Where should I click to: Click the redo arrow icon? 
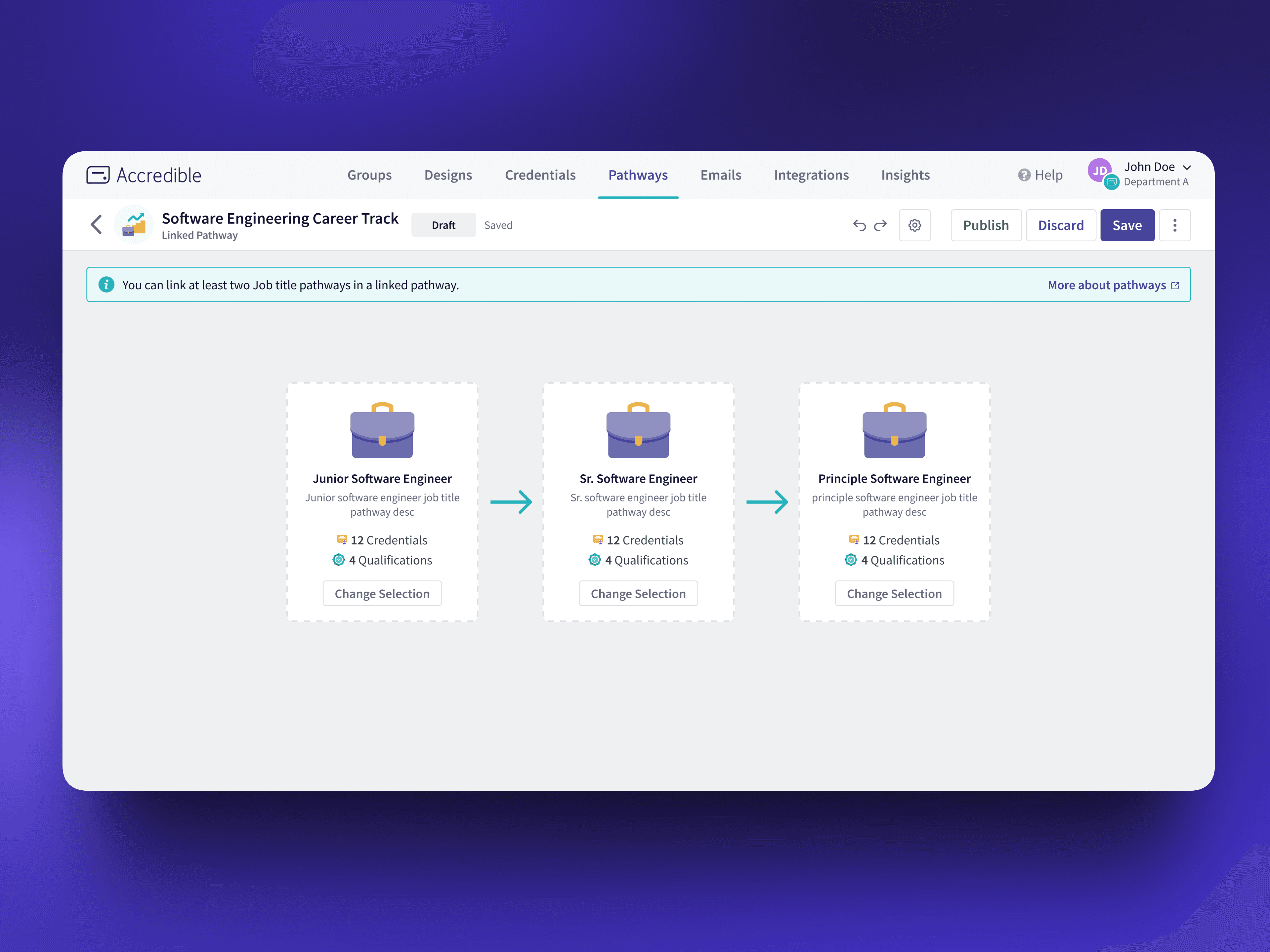point(880,225)
